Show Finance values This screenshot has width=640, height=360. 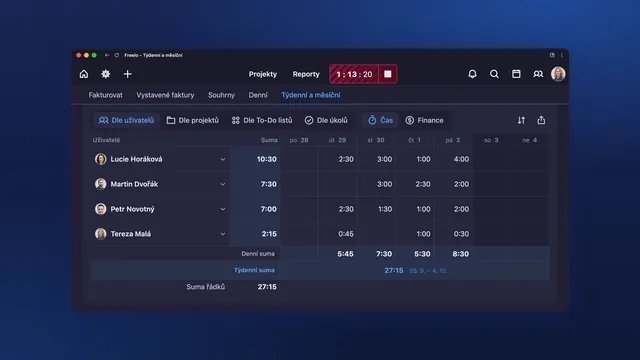coord(424,120)
